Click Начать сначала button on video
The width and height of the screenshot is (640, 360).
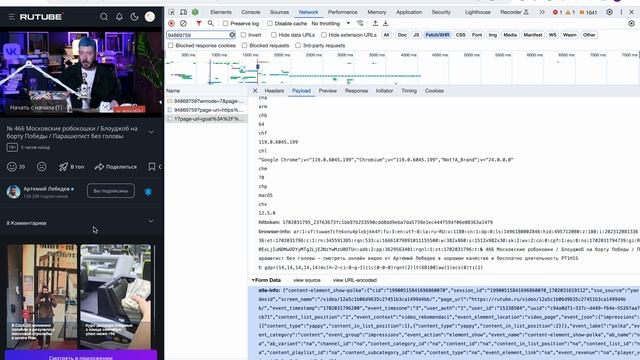click(x=36, y=108)
